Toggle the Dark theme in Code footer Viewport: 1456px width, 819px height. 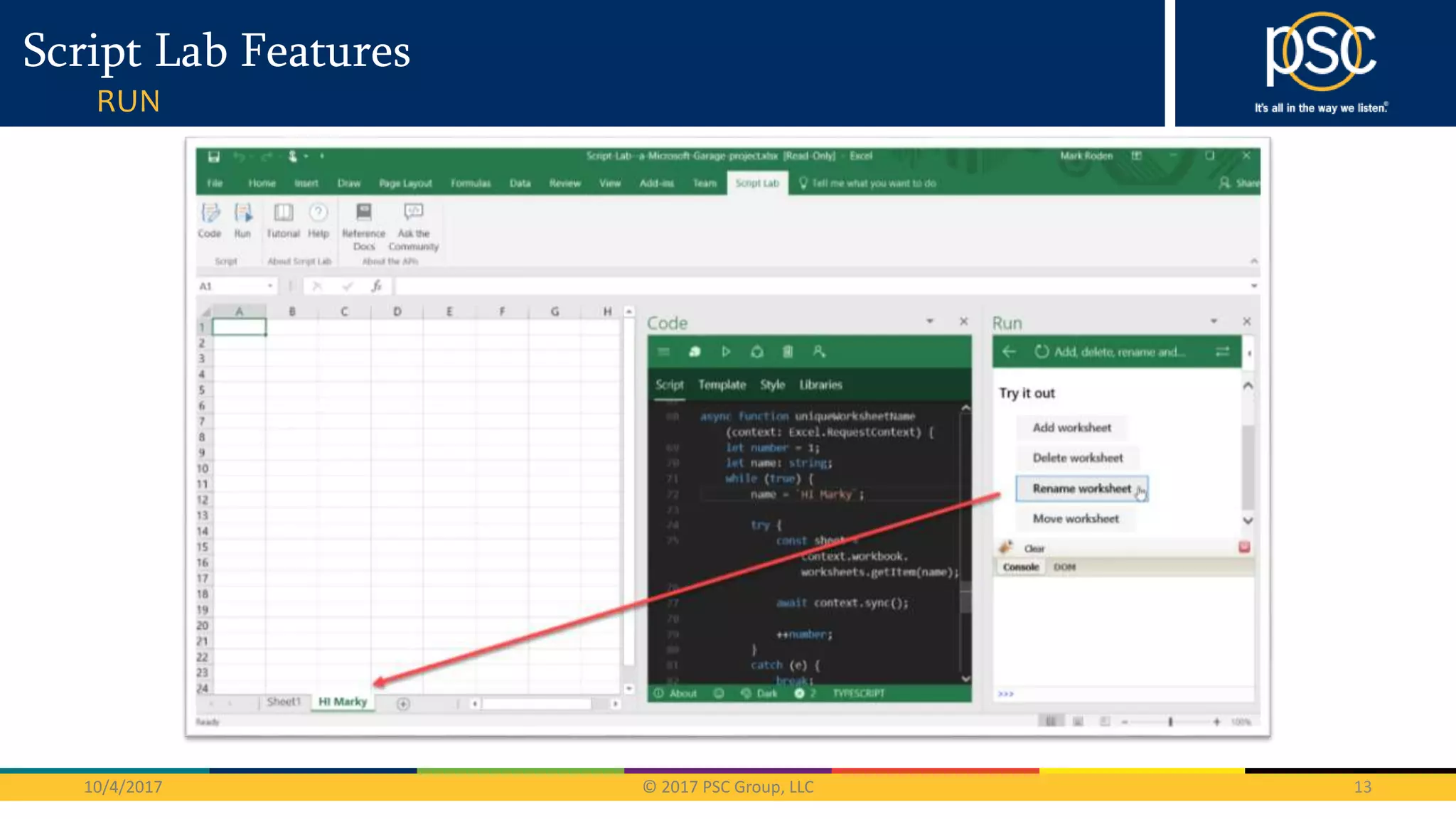point(759,693)
